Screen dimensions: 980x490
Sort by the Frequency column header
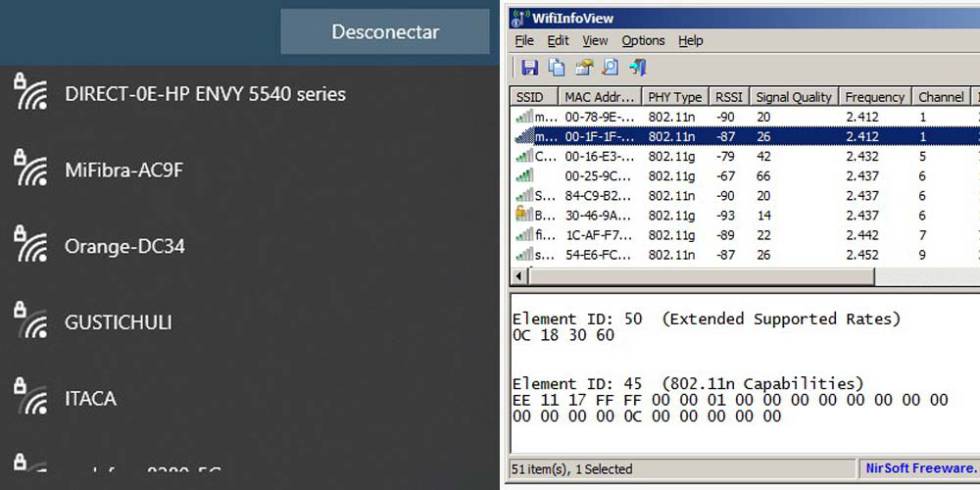[x=875, y=97]
